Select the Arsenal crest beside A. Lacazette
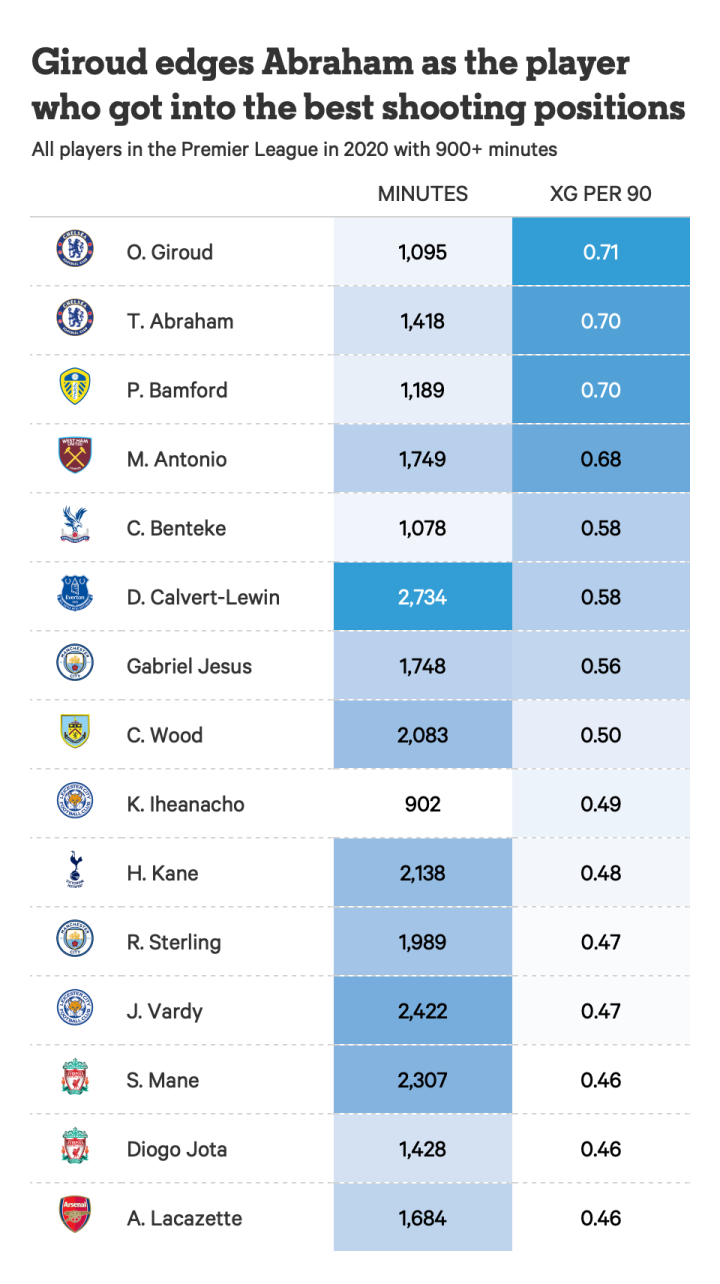Viewport: 720px width, 1284px height. 75,1215
